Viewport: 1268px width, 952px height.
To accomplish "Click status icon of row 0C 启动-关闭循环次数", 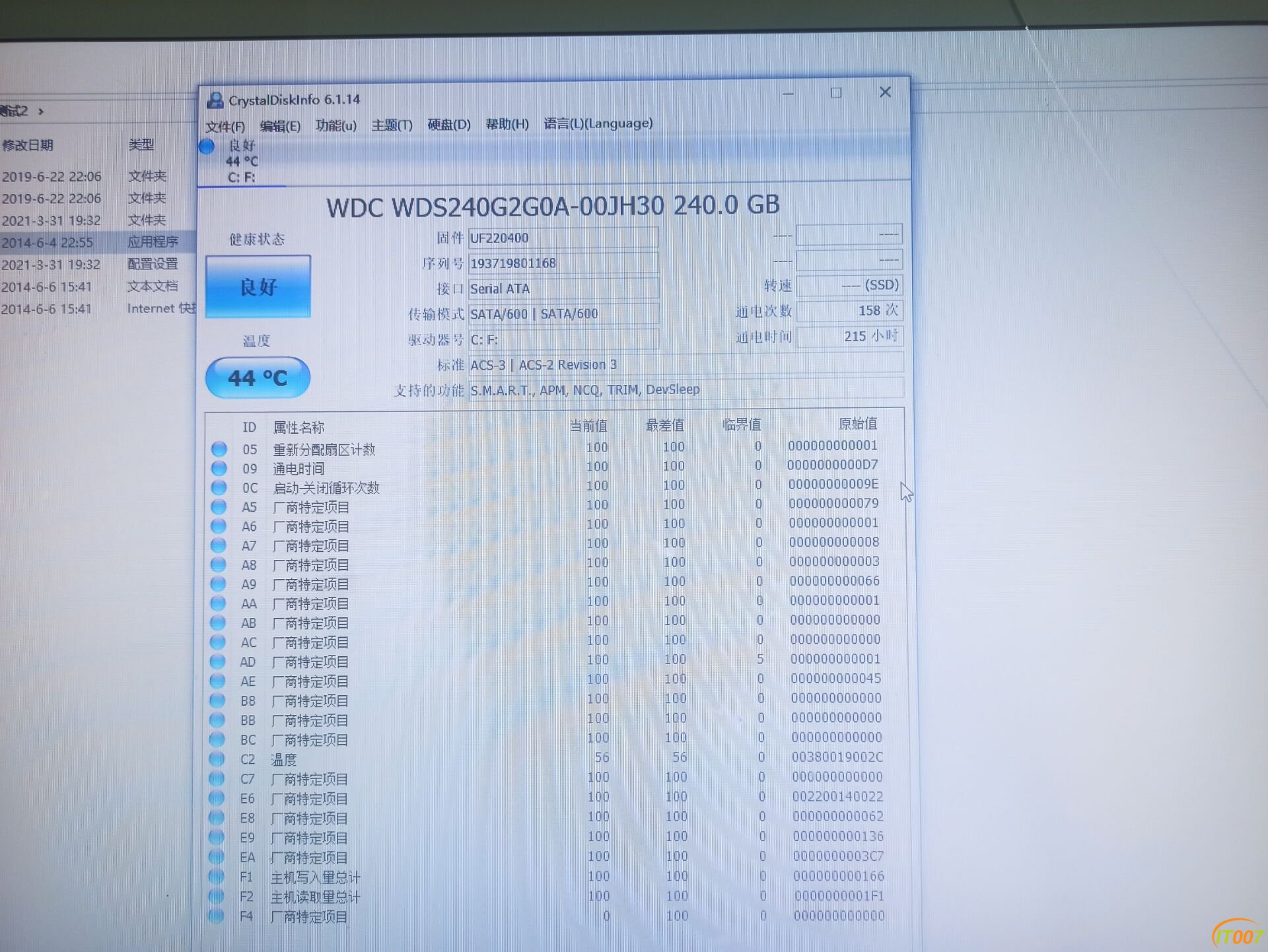I will 219,487.
